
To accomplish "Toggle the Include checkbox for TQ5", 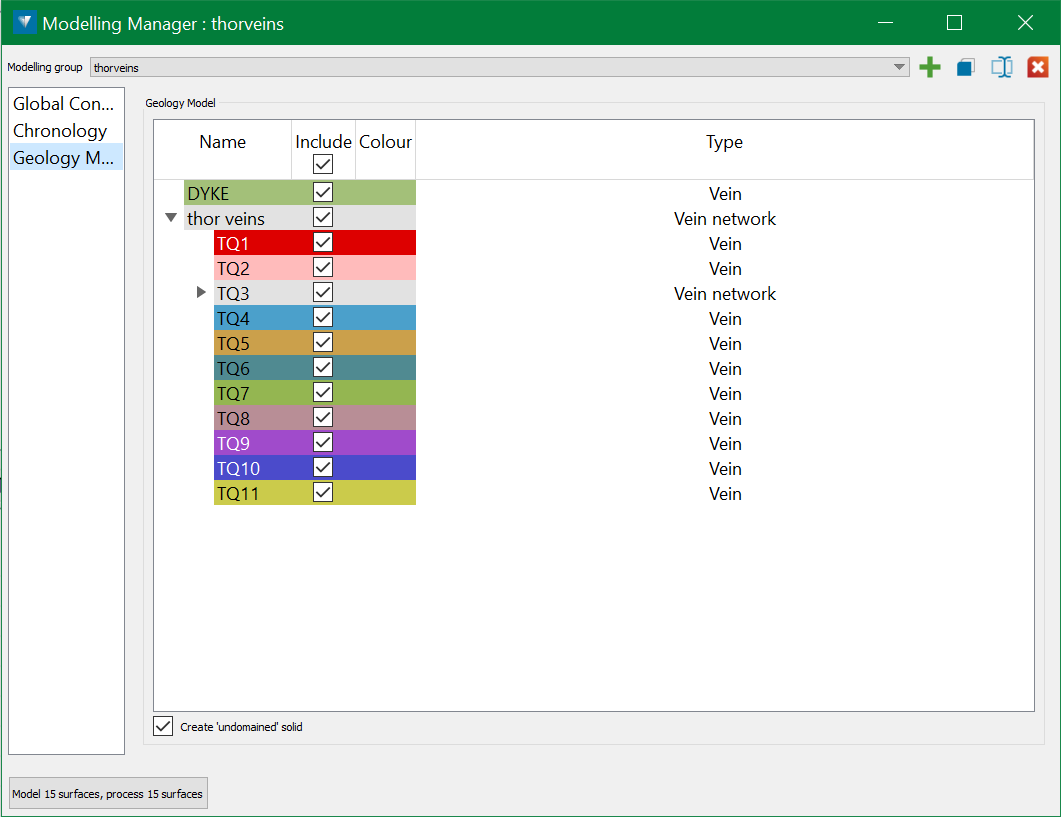I will 323,343.
